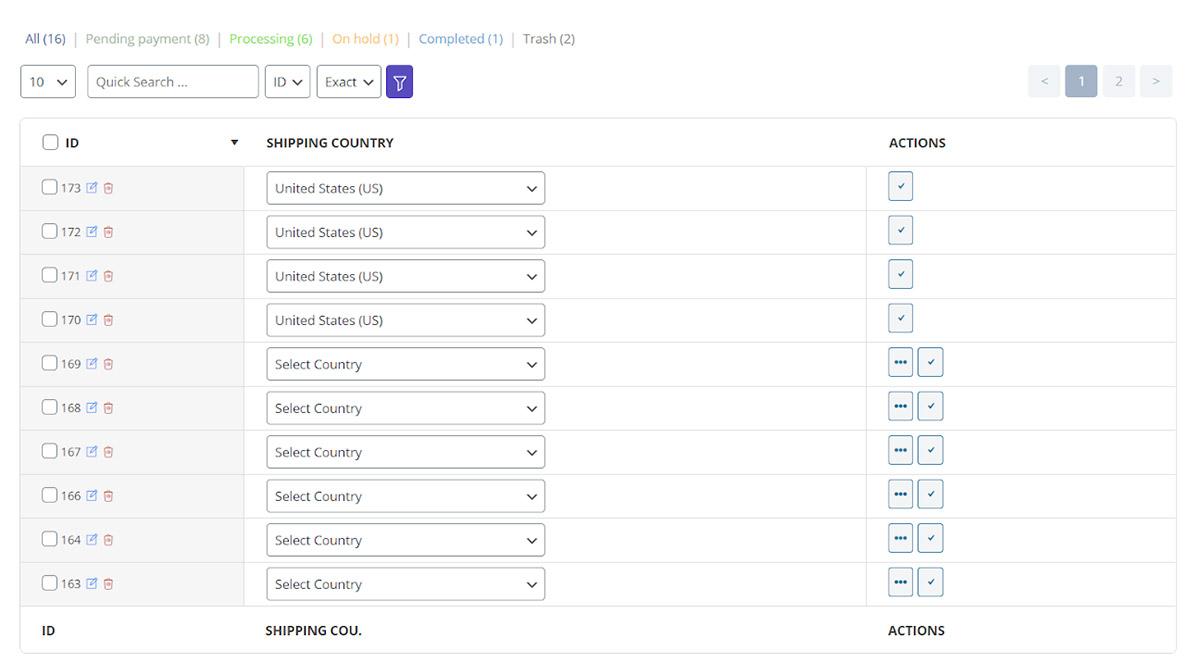
Task: Click the trash icon for order 172
Action: [108, 232]
